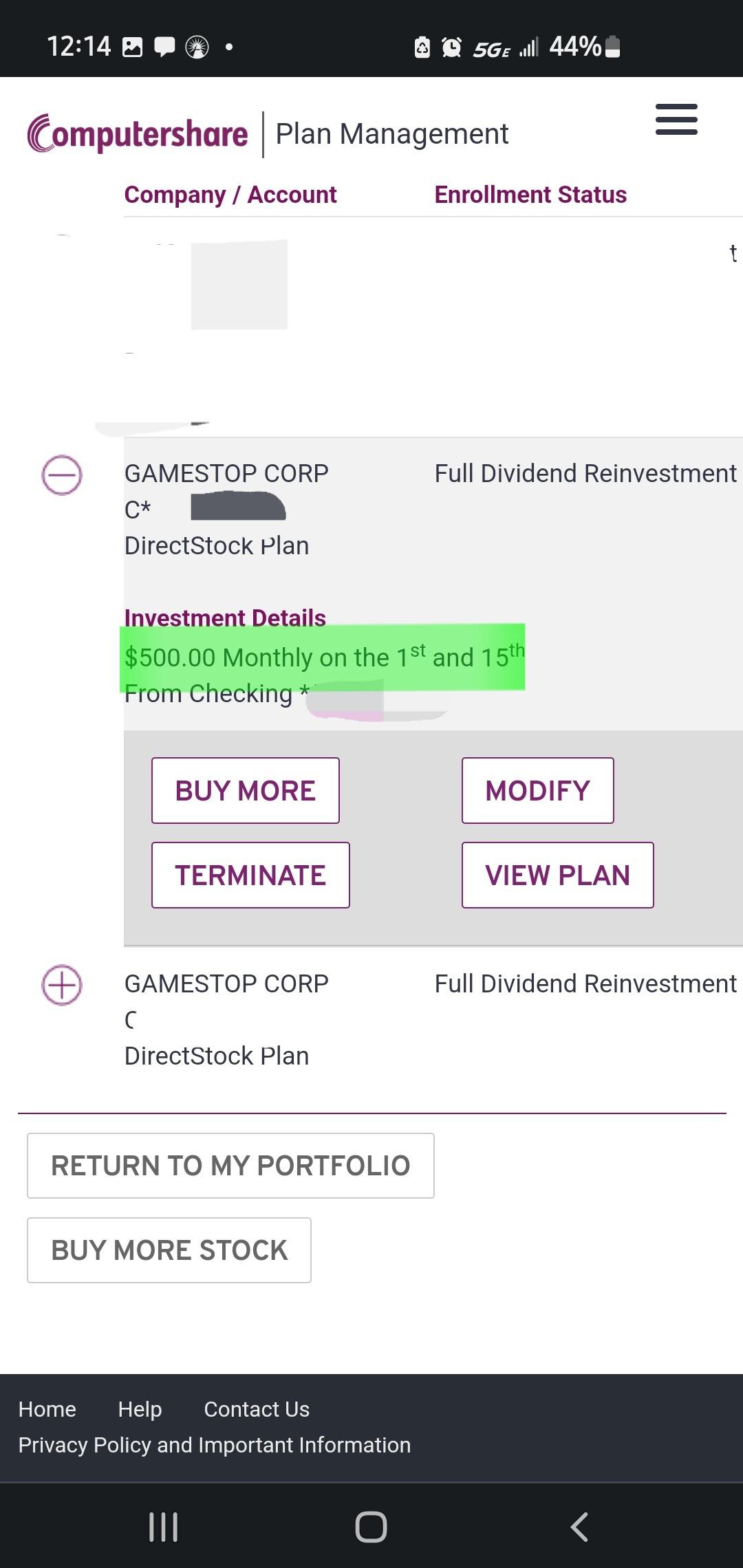Open the Help footer link

coord(140,1409)
